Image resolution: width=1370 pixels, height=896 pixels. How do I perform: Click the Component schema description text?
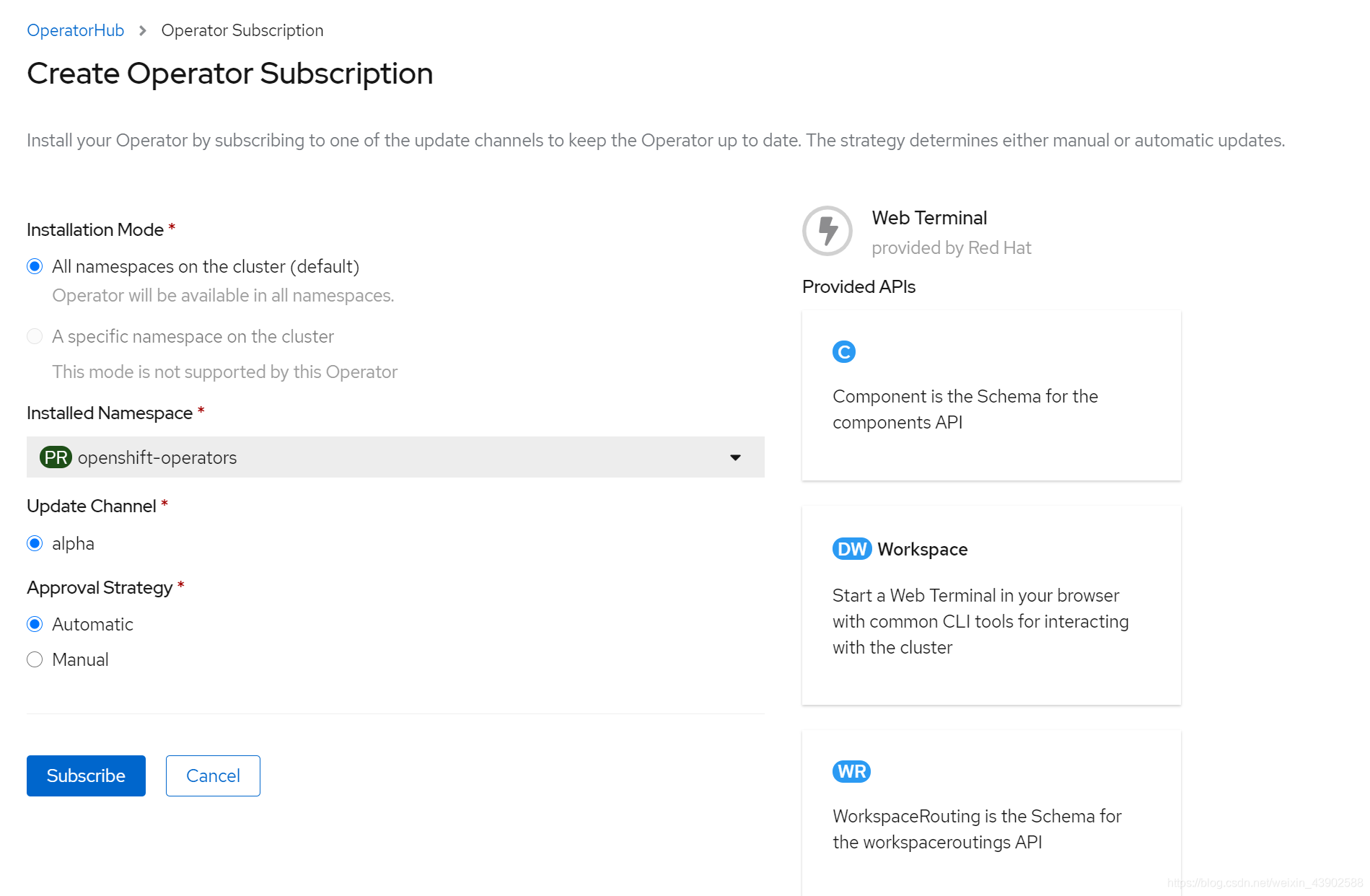tap(965, 409)
